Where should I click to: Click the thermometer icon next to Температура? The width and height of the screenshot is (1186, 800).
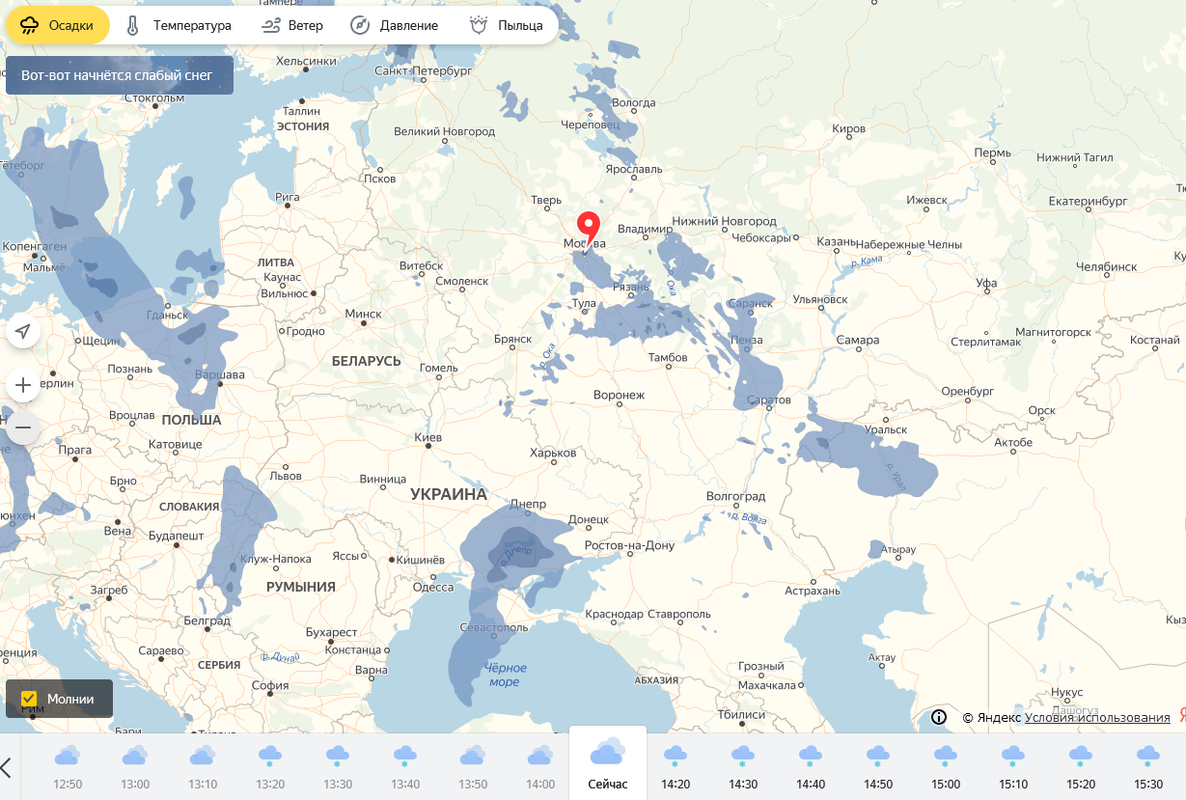(x=133, y=26)
